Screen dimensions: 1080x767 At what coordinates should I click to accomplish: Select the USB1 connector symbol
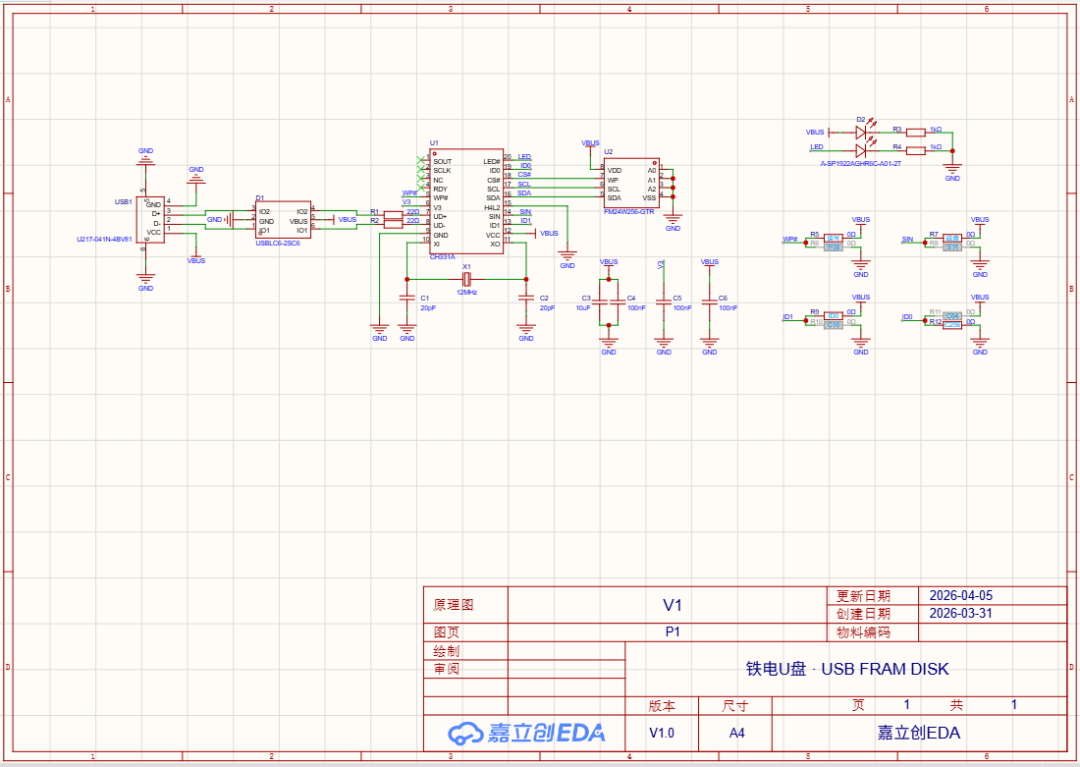pos(150,218)
